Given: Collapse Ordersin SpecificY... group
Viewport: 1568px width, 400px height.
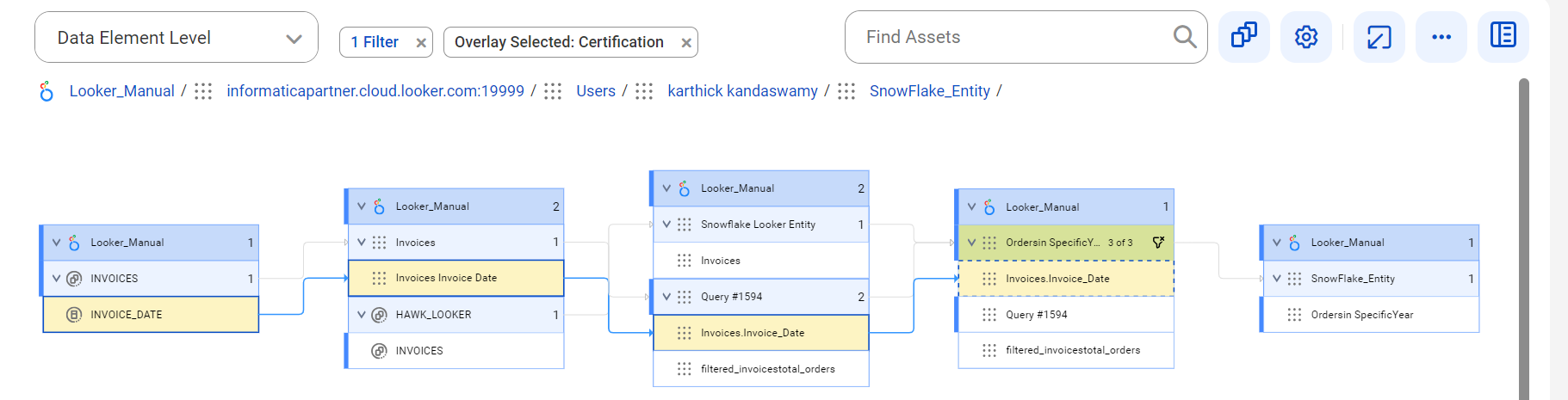Looking at the screenshot, I should tap(971, 243).
